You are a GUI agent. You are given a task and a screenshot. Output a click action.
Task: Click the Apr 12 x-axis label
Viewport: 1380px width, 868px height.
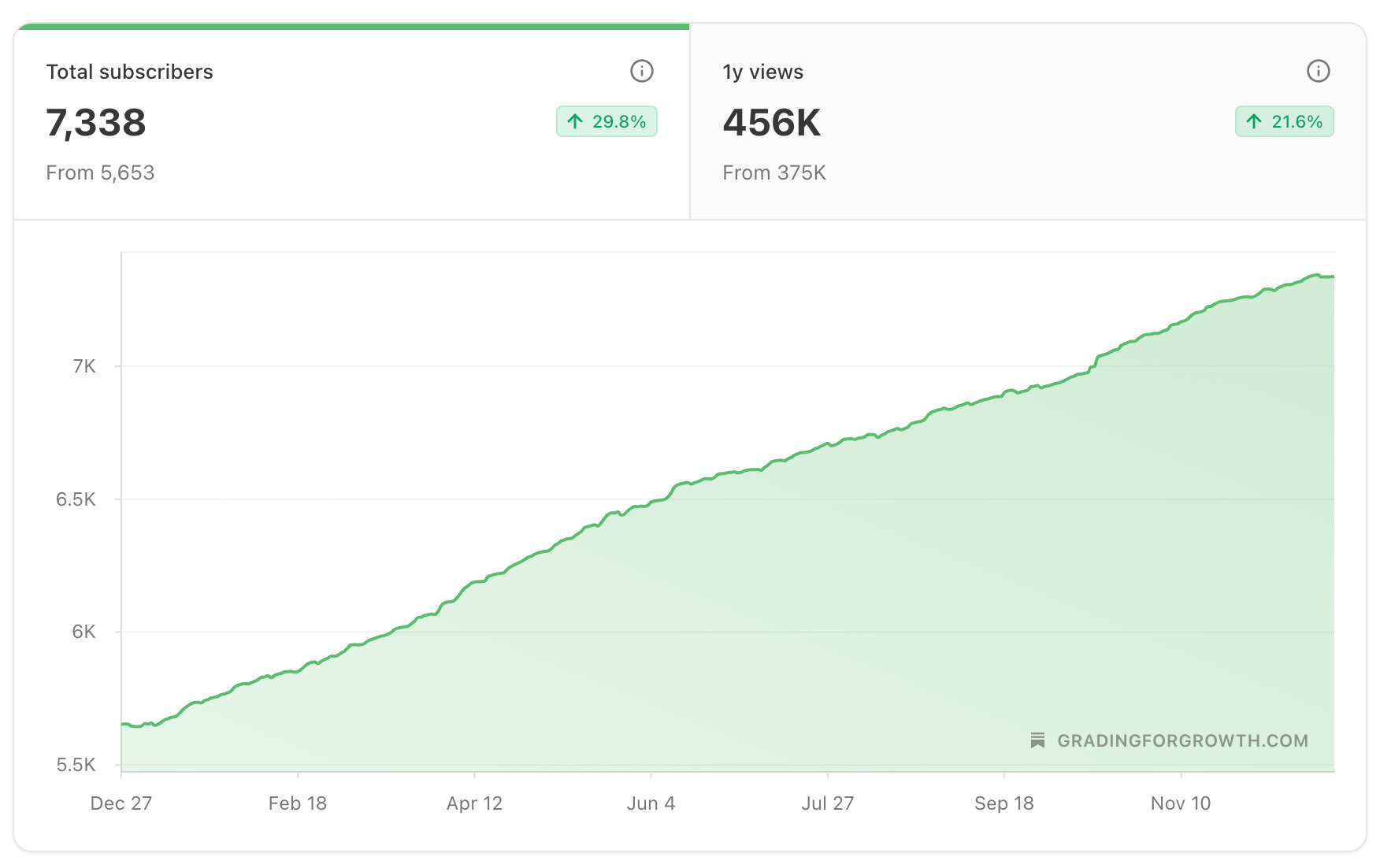click(x=474, y=803)
